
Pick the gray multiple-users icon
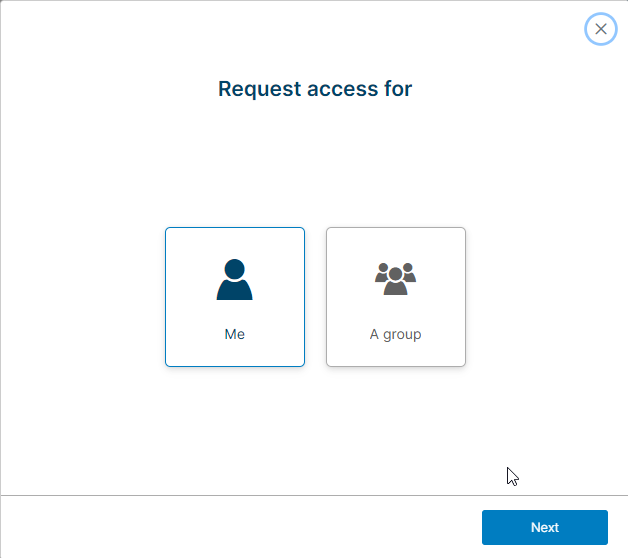pyautogui.click(x=396, y=279)
